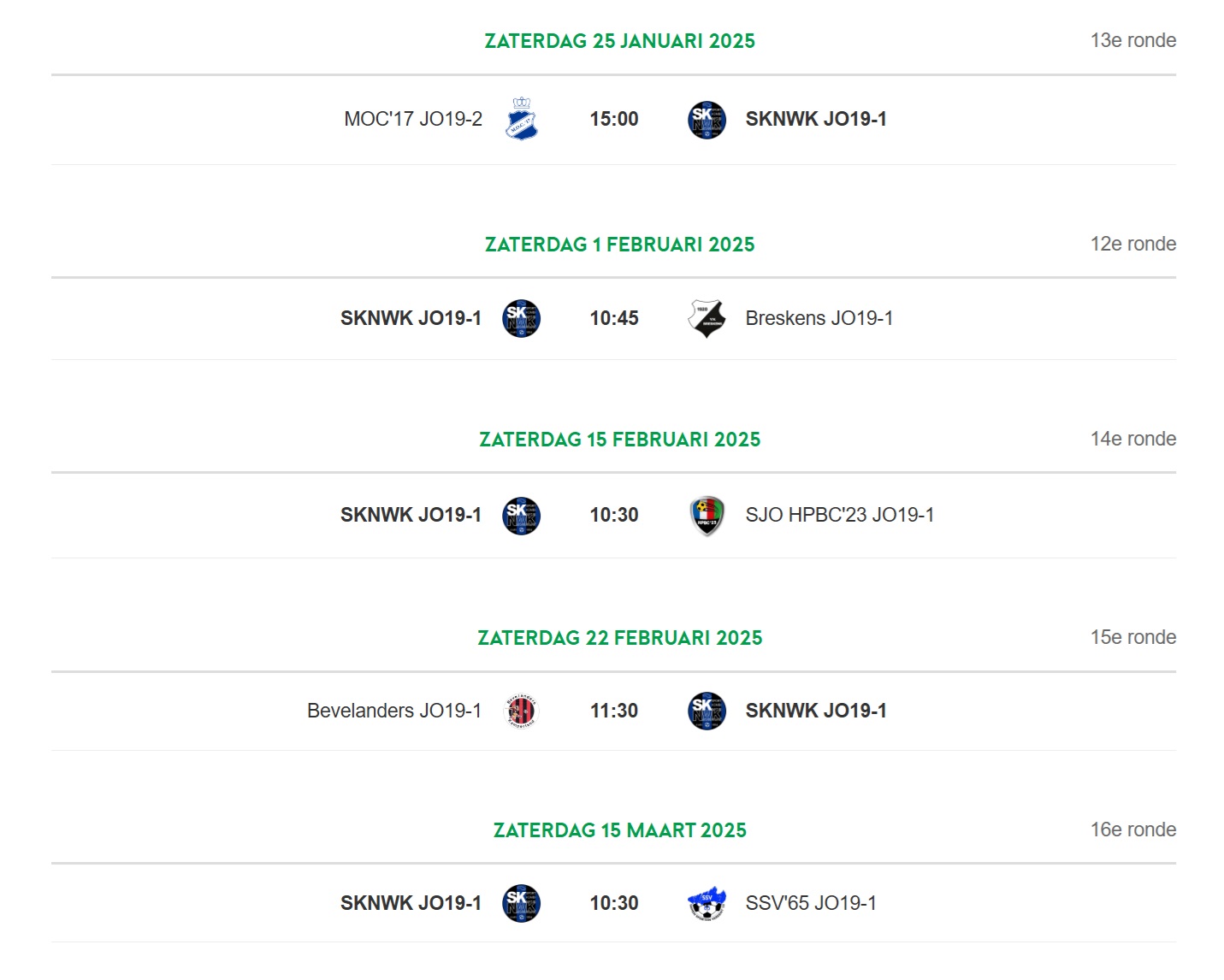Click the Breskens club crest icon
Viewport: 1224px width, 980px height.
click(x=707, y=318)
